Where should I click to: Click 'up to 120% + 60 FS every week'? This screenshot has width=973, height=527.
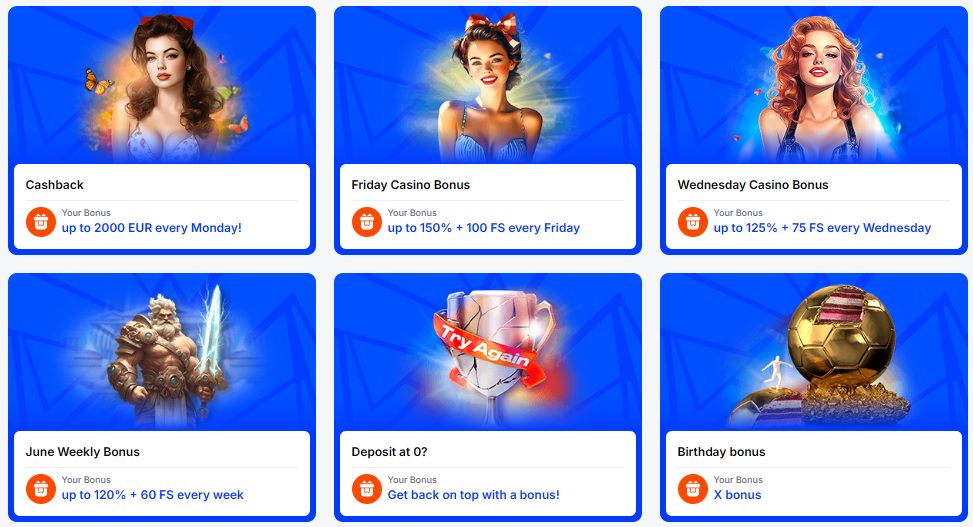click(x=153, y=495)
